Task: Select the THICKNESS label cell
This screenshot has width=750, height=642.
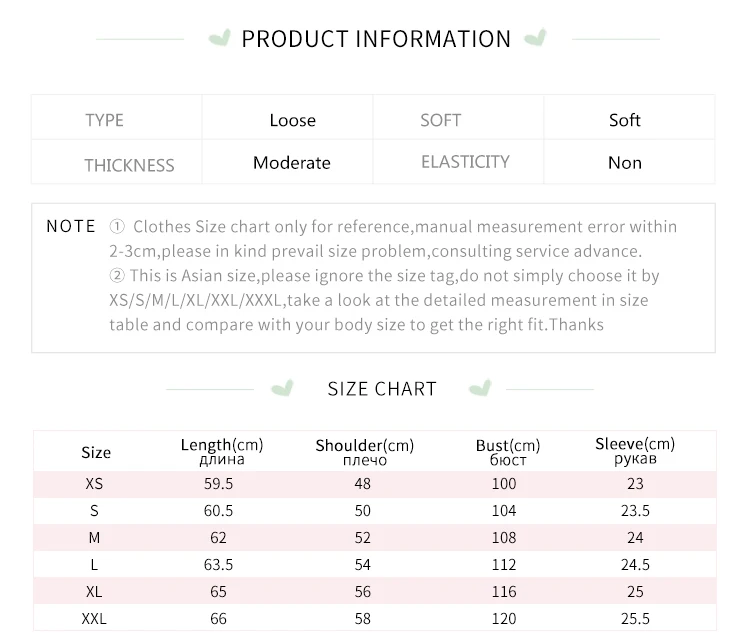Action: click(x=129, y=165)
